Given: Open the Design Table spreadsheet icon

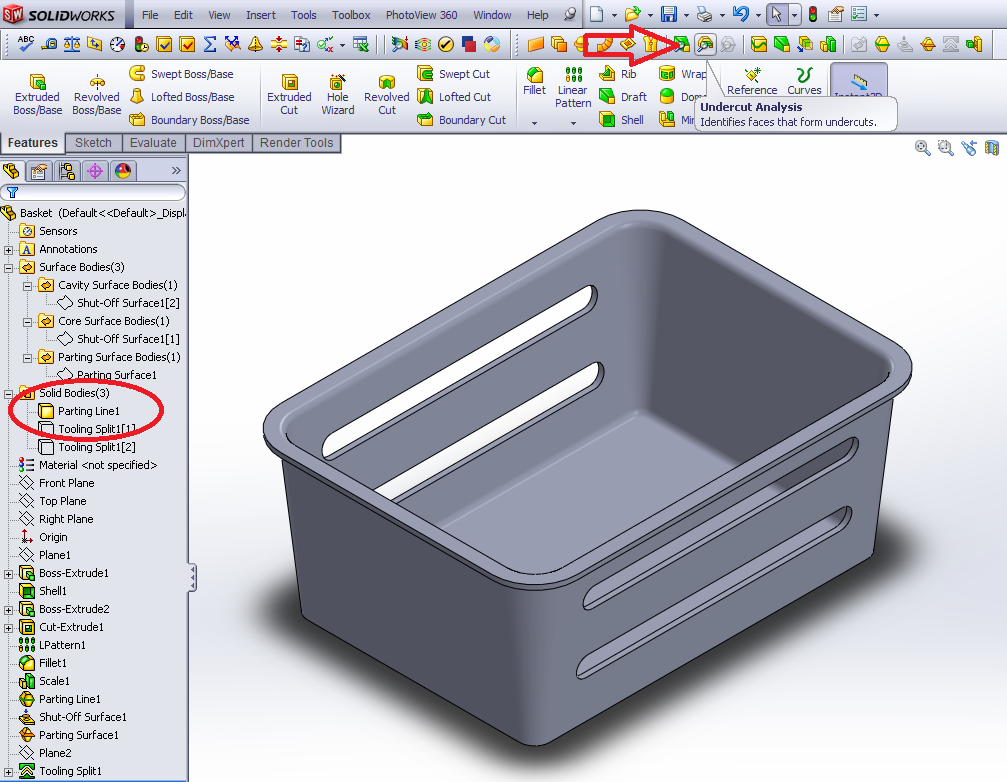Looking at the screenshot, I should (x=361, y=44).
